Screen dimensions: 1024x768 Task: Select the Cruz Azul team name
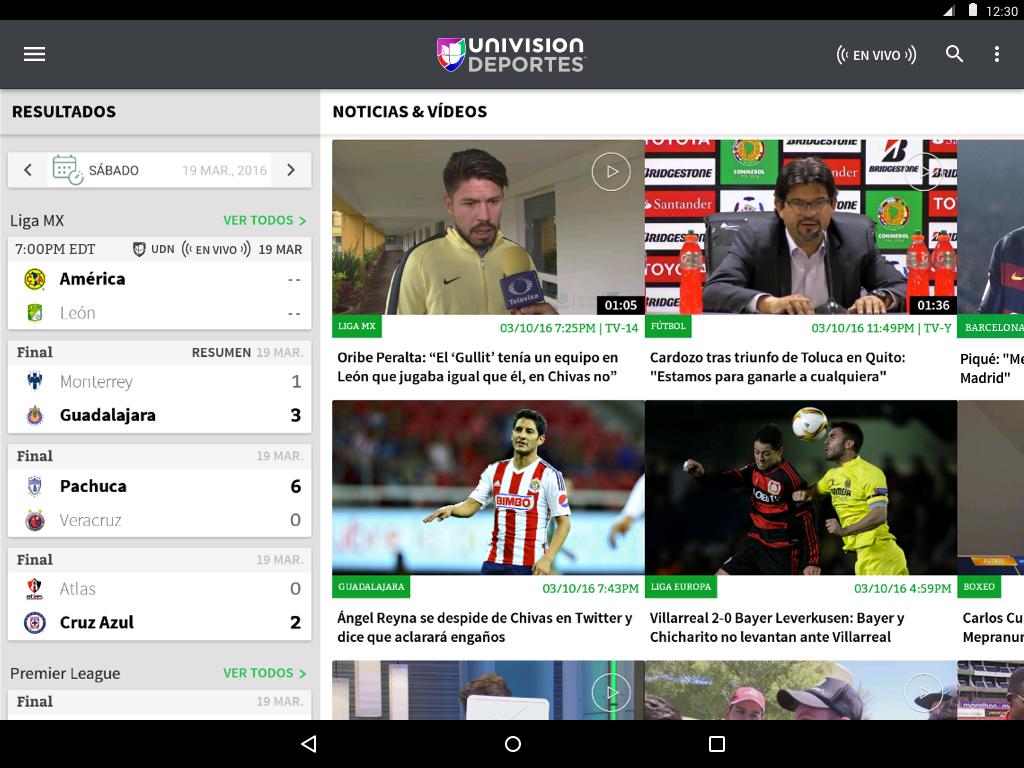(x=97, y=623)
